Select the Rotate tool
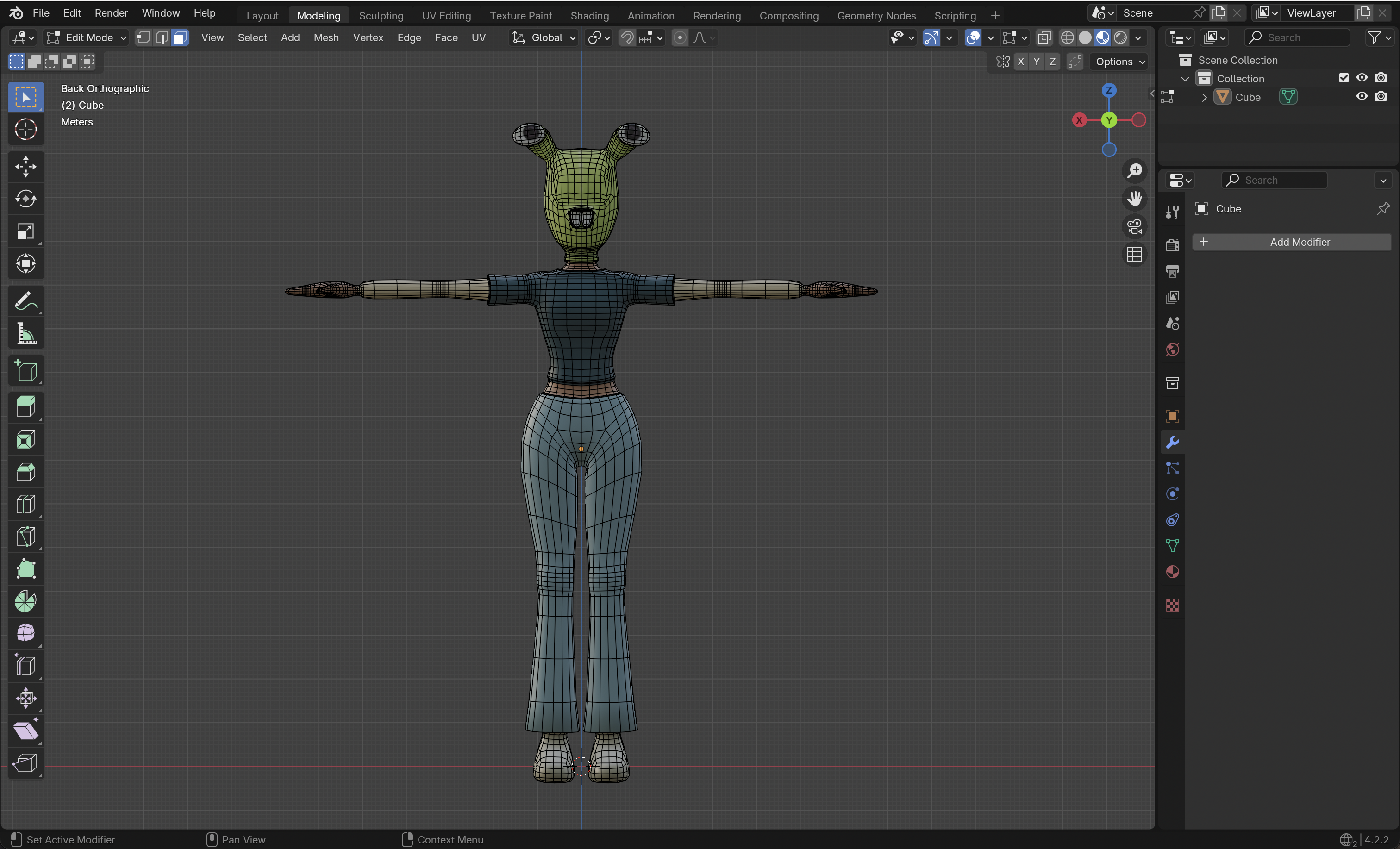 click(25, 199)
